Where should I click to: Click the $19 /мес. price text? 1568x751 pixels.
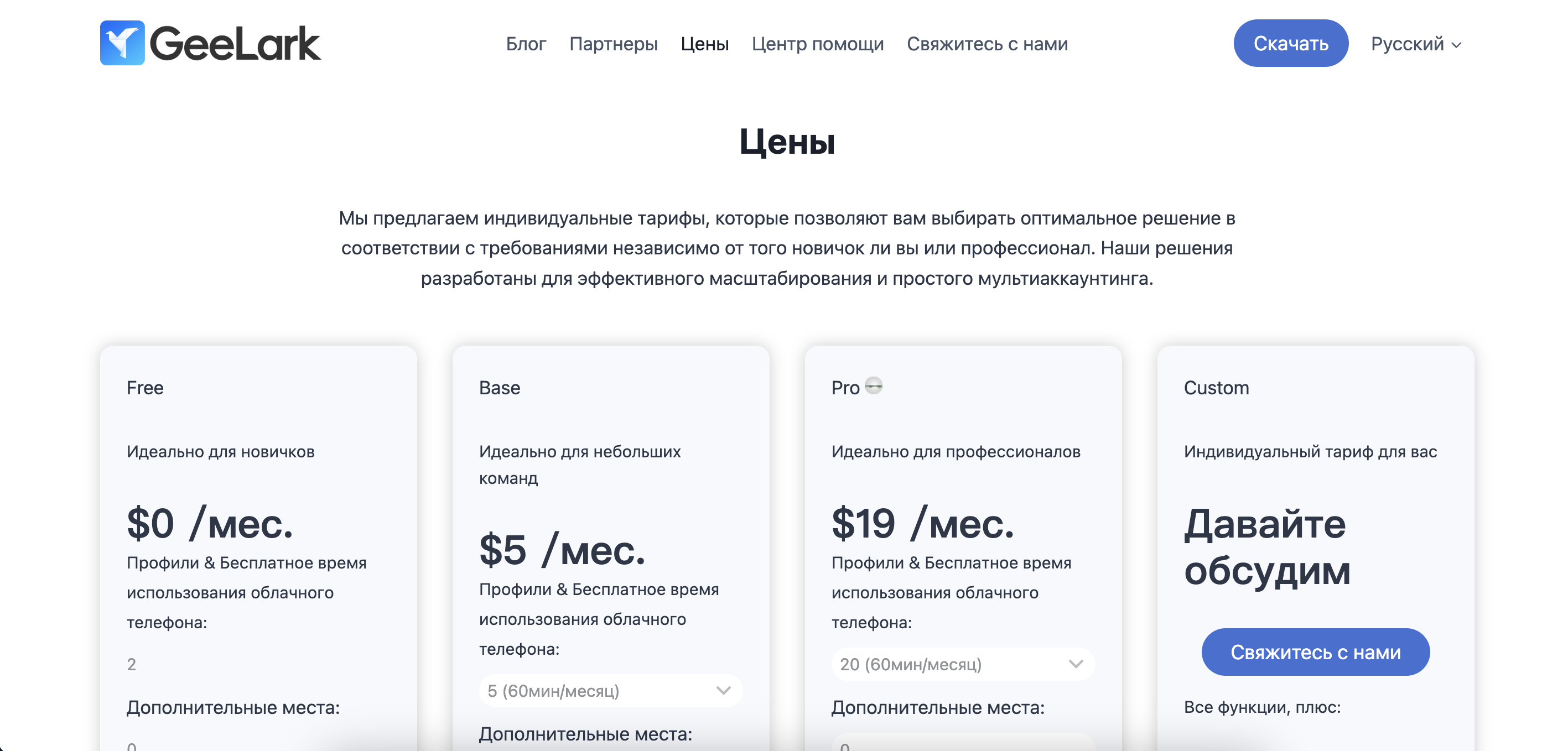(923, 523)
